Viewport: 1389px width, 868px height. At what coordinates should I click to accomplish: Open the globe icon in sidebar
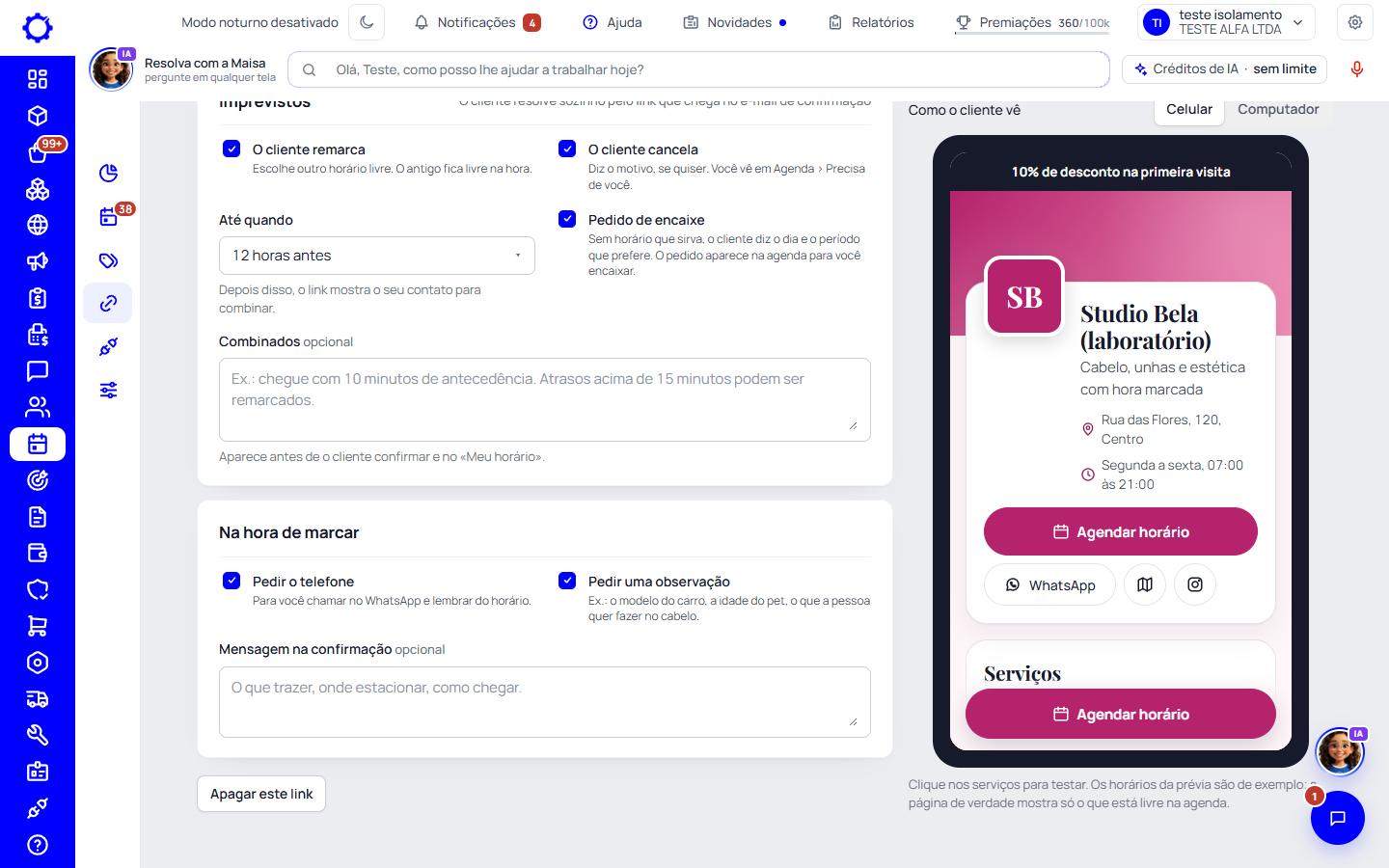[x=38, y=225]
